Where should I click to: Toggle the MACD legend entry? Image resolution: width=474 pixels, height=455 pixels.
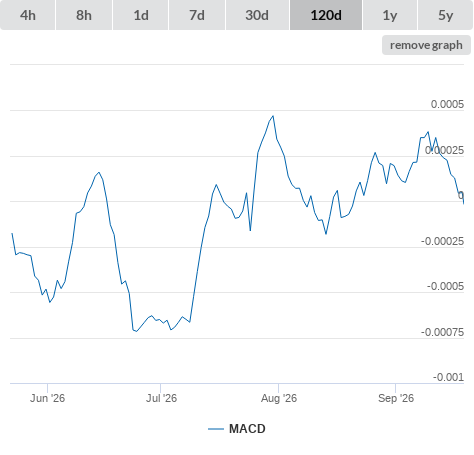point(247,429)
